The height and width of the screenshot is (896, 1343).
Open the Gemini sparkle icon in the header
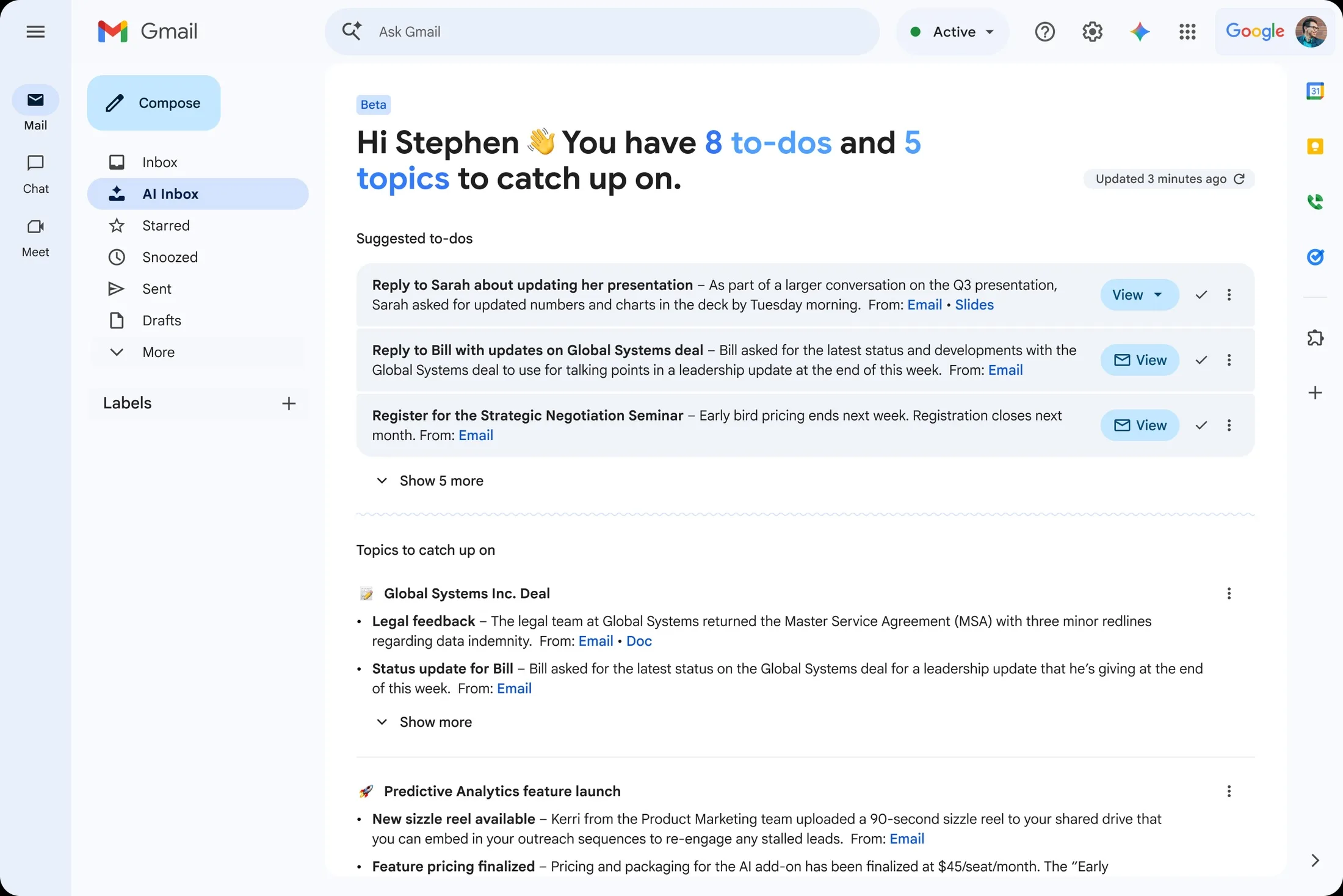click(x=1140, y=31)
